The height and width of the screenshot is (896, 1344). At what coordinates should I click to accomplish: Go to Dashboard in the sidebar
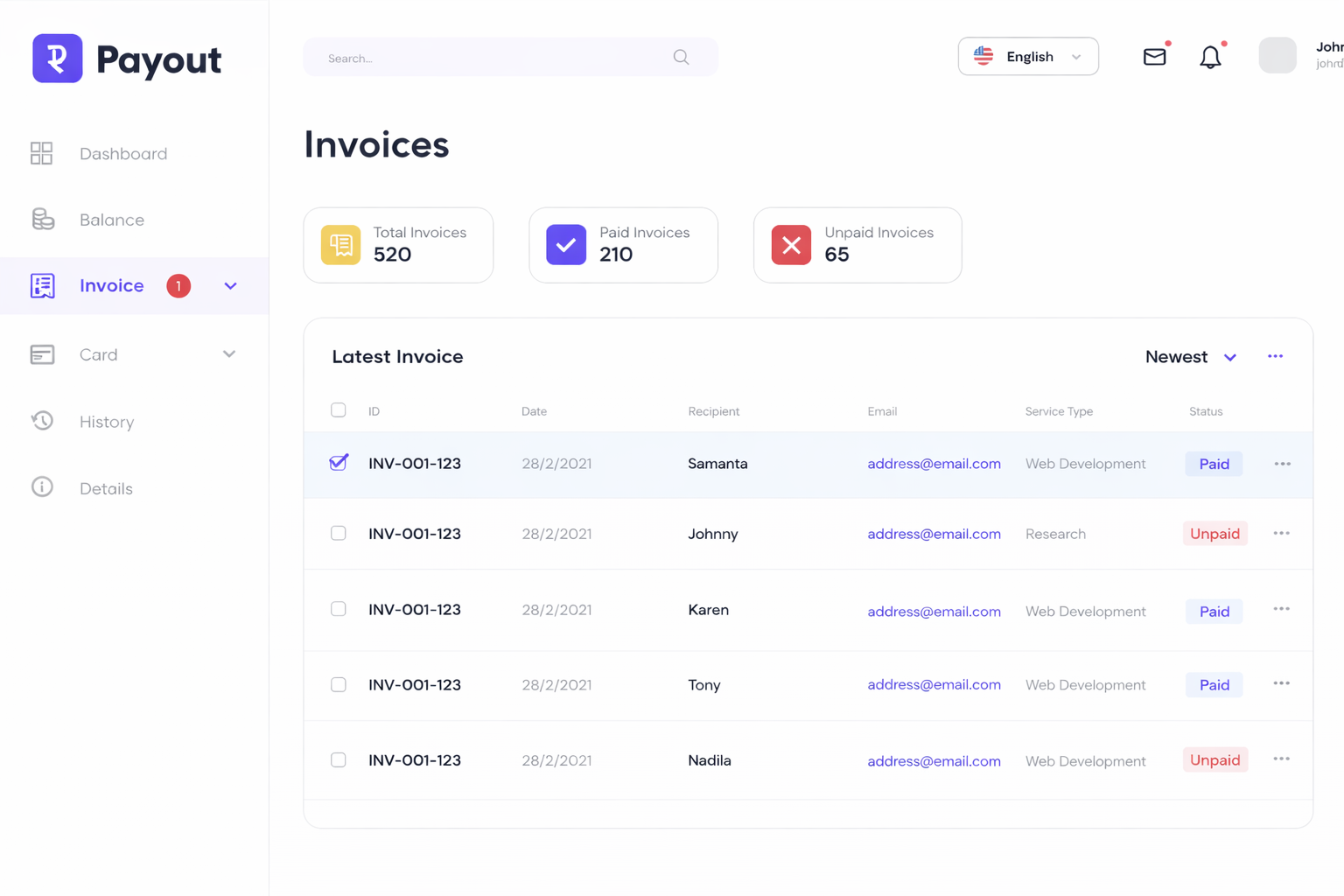122,154
